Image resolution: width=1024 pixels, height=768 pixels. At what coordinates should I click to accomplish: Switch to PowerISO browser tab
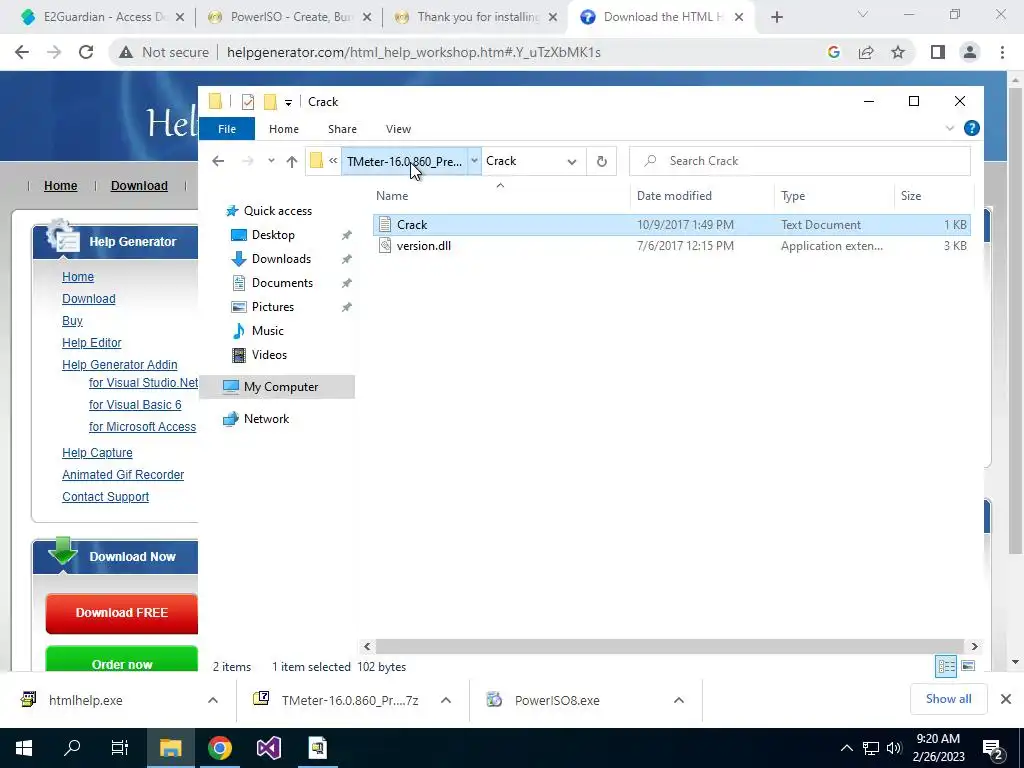pyautogui.click(x=289, y=17)
